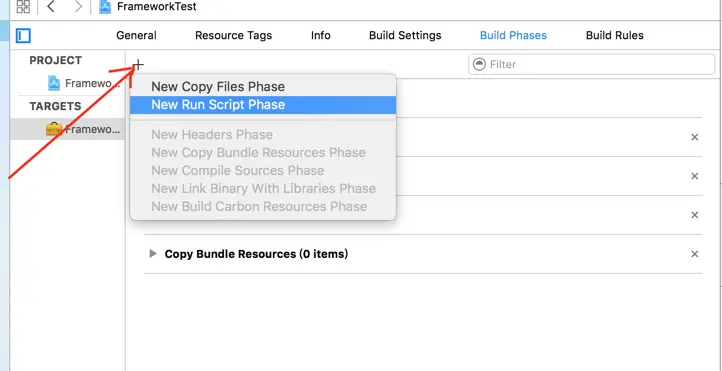722x371 pixels.
Task: Switch to the Build Rules tab
Action: [x=615, y=35]
